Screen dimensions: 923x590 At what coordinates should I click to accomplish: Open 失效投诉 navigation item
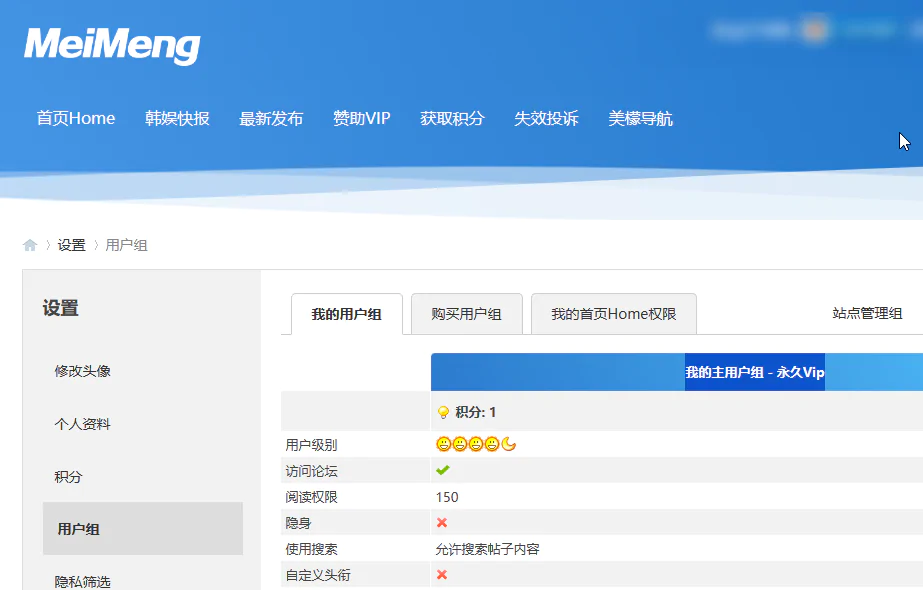point(546,118)
